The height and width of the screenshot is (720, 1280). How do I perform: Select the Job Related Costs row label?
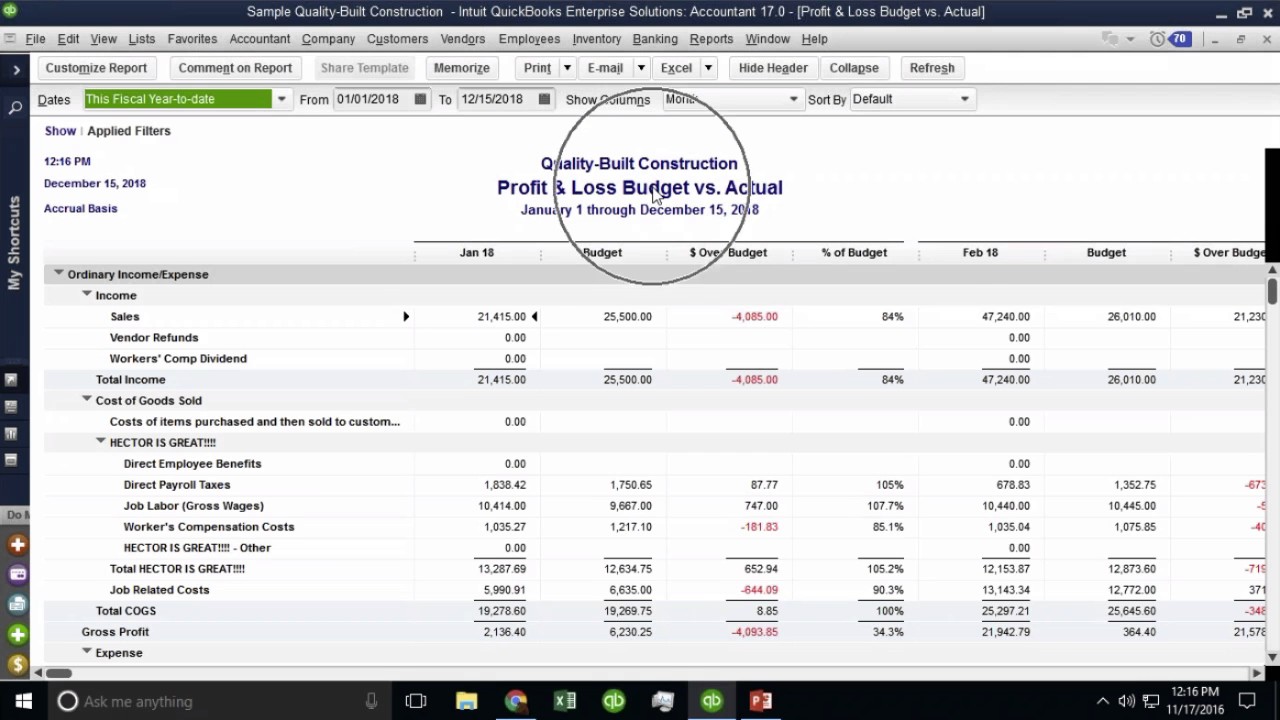pos(159,590)
